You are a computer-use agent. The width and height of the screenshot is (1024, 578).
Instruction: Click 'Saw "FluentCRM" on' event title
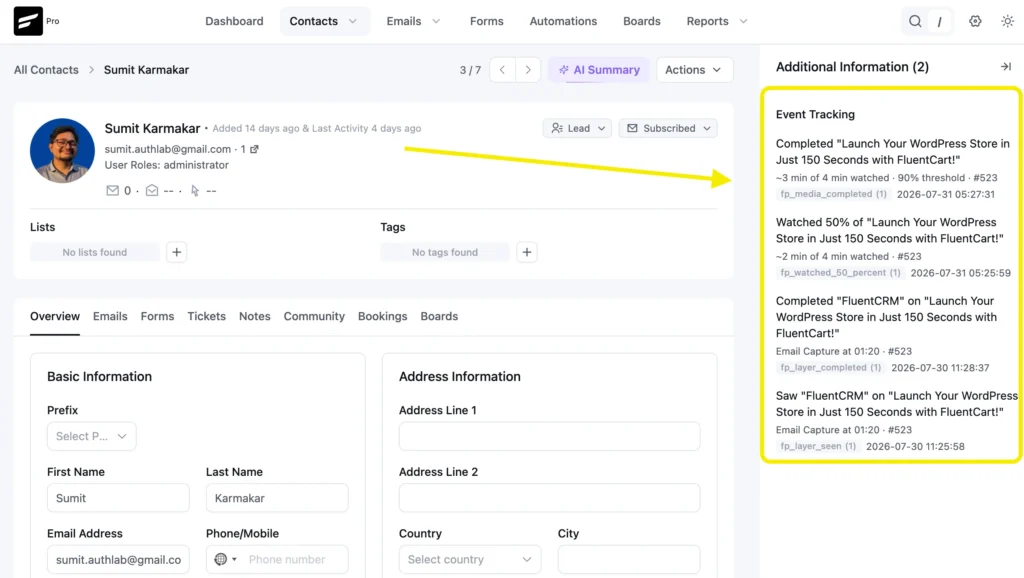897,404
